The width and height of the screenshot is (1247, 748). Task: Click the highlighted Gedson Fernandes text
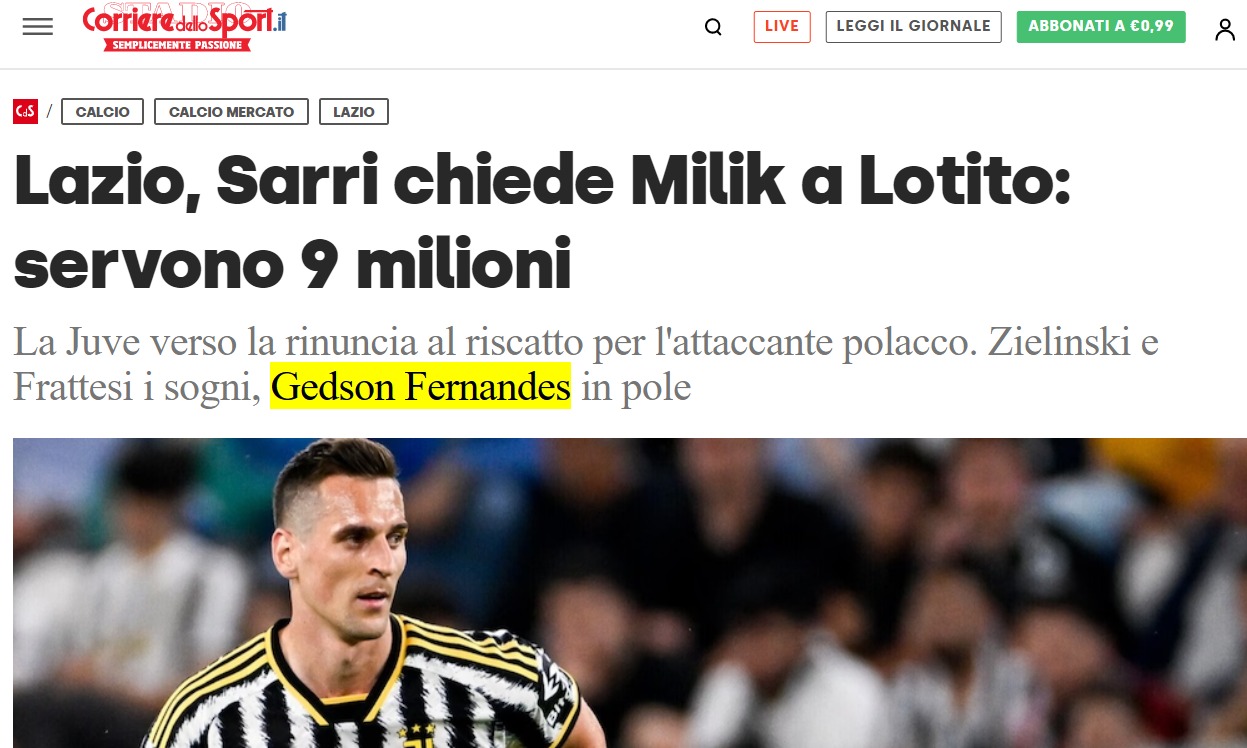tap(420, 386)
